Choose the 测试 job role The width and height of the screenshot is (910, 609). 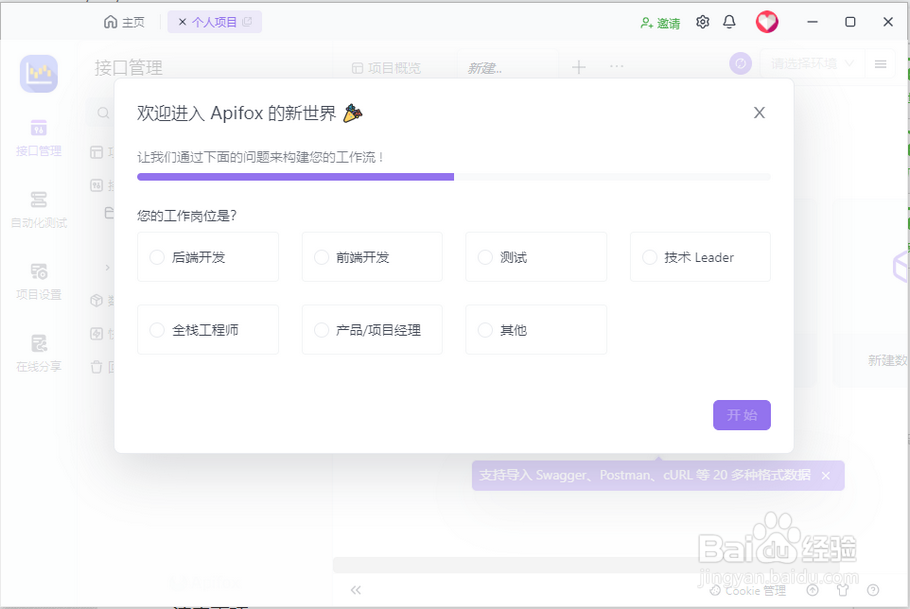[536, 257]
